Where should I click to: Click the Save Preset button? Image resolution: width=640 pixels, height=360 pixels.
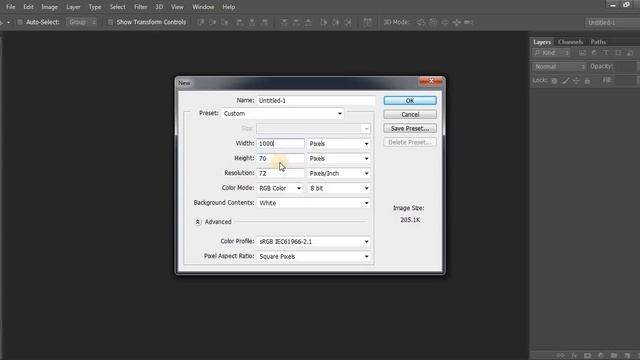click(410, 128)
